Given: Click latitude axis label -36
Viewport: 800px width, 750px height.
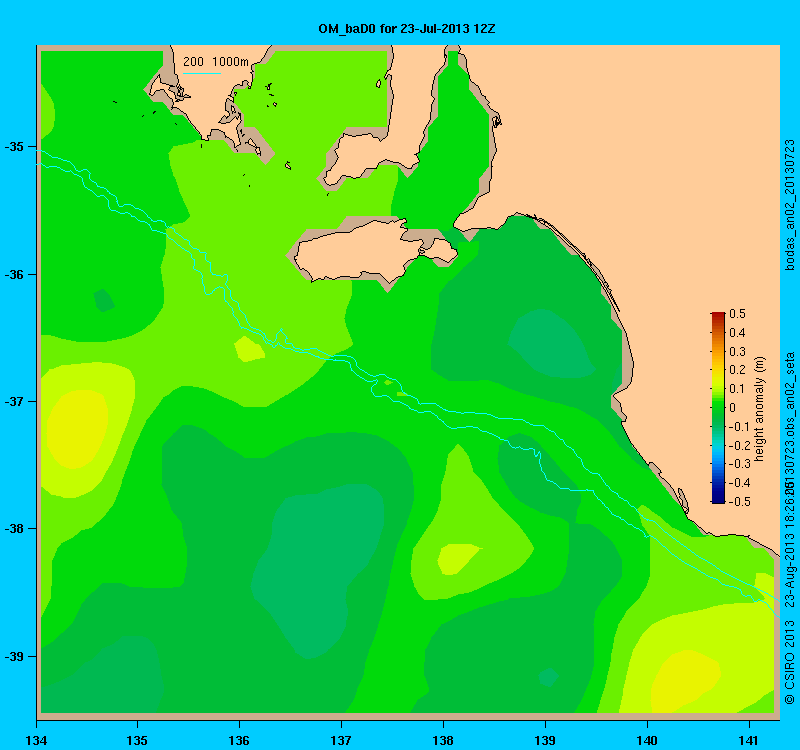Looking at the screenshot, I should coord(14,274).
